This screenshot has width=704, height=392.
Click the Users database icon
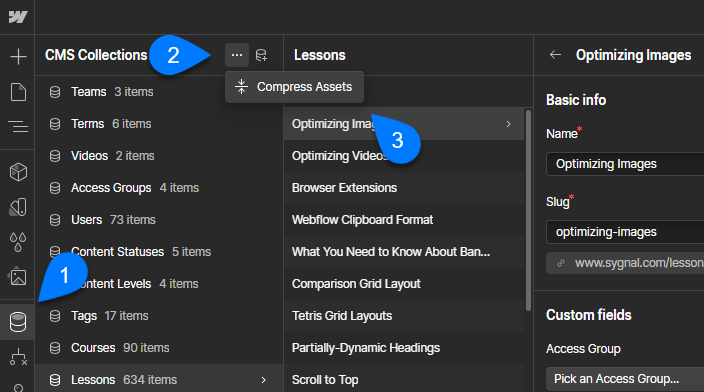coord(55,220)
